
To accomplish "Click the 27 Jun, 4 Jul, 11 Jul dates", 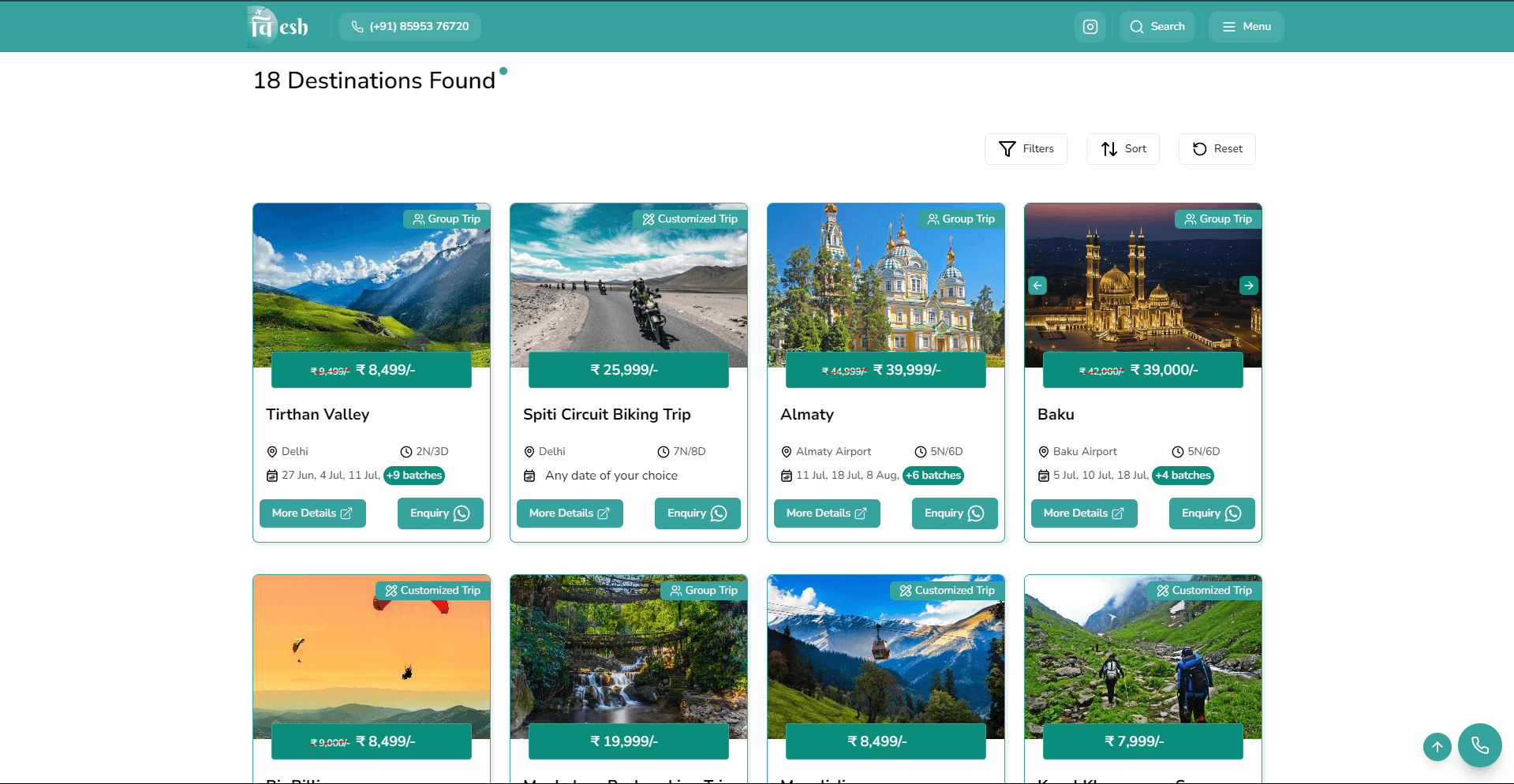I will click(331, 476).
